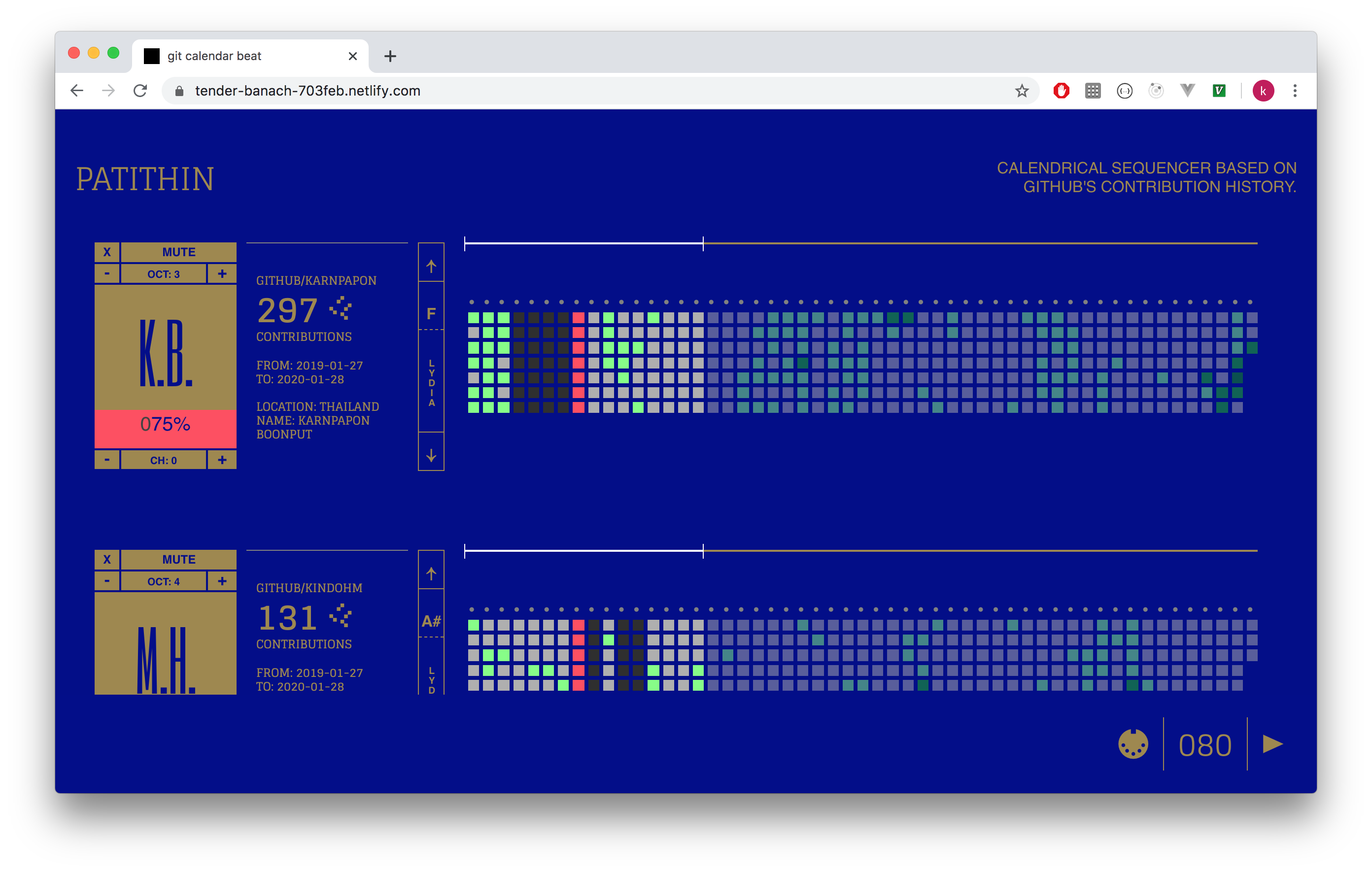
Task: Click the PATITHIN title logo
Action: (145, 179)
